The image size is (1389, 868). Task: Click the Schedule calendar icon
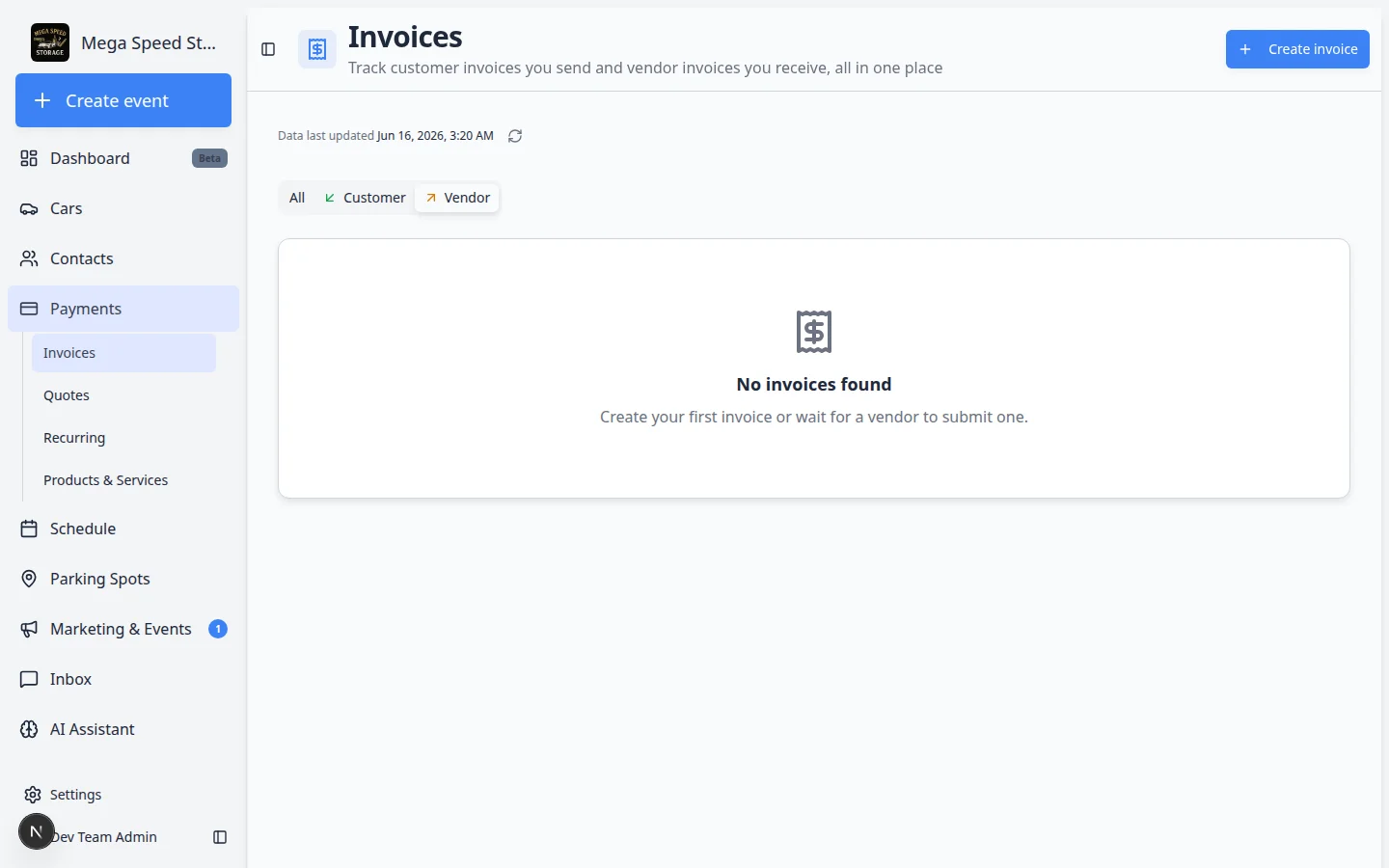coord(29,529)
